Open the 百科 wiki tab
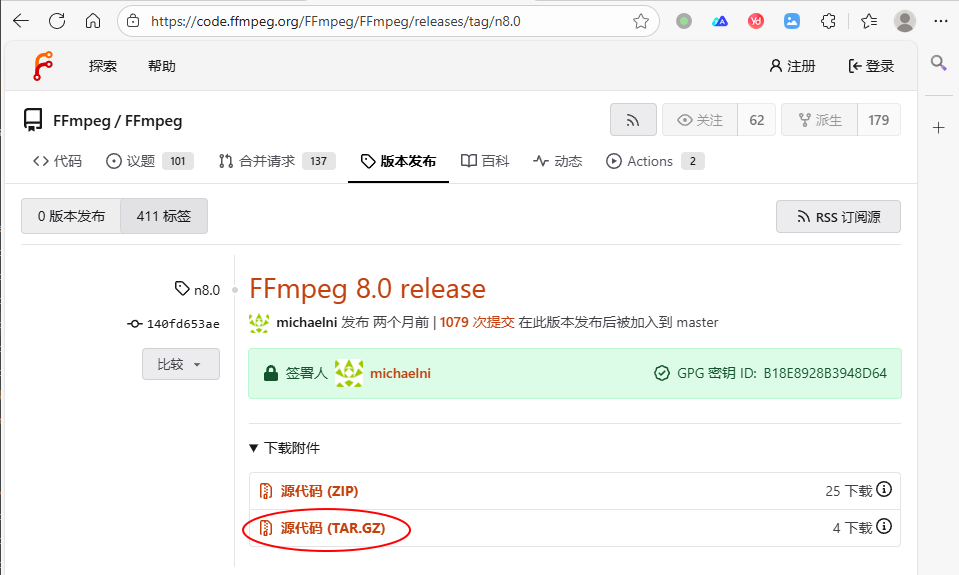 pos(485,161)
